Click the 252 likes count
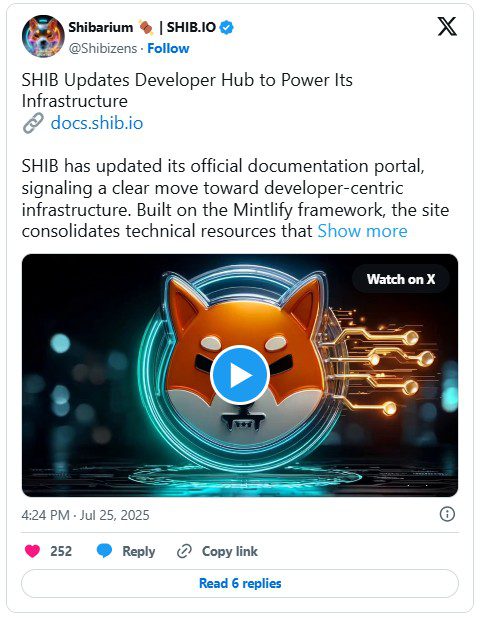Image resolution: width=480 pixels, height=624 pixels. [x=61, y=551]
